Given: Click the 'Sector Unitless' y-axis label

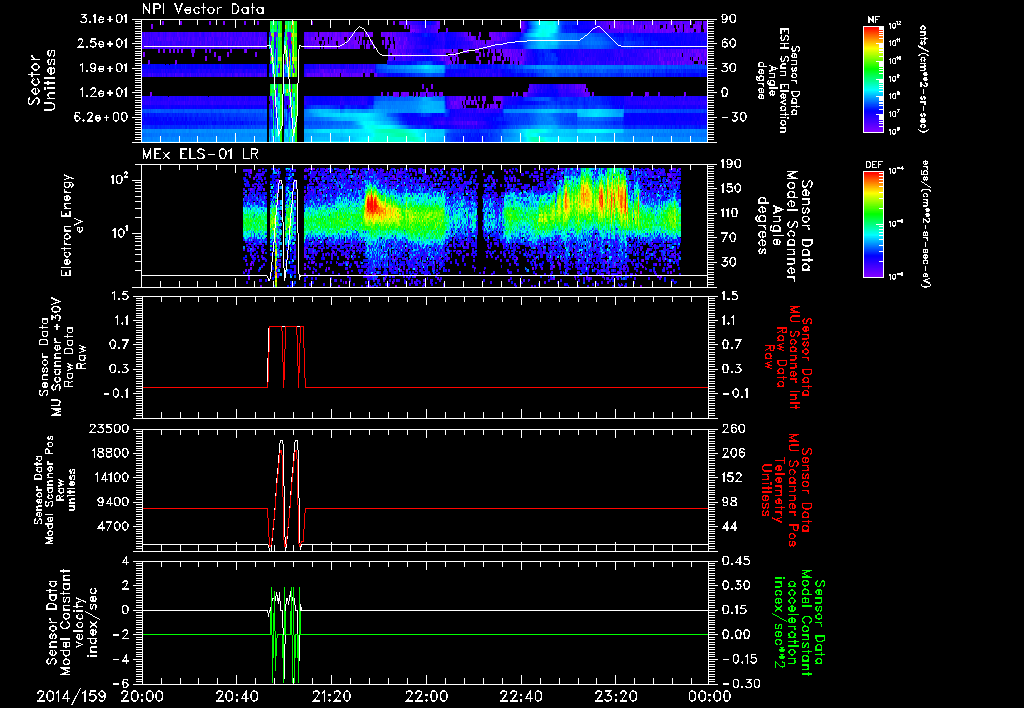Looking at the screenshot, I should pyautogui.click(x=42, y=81).
